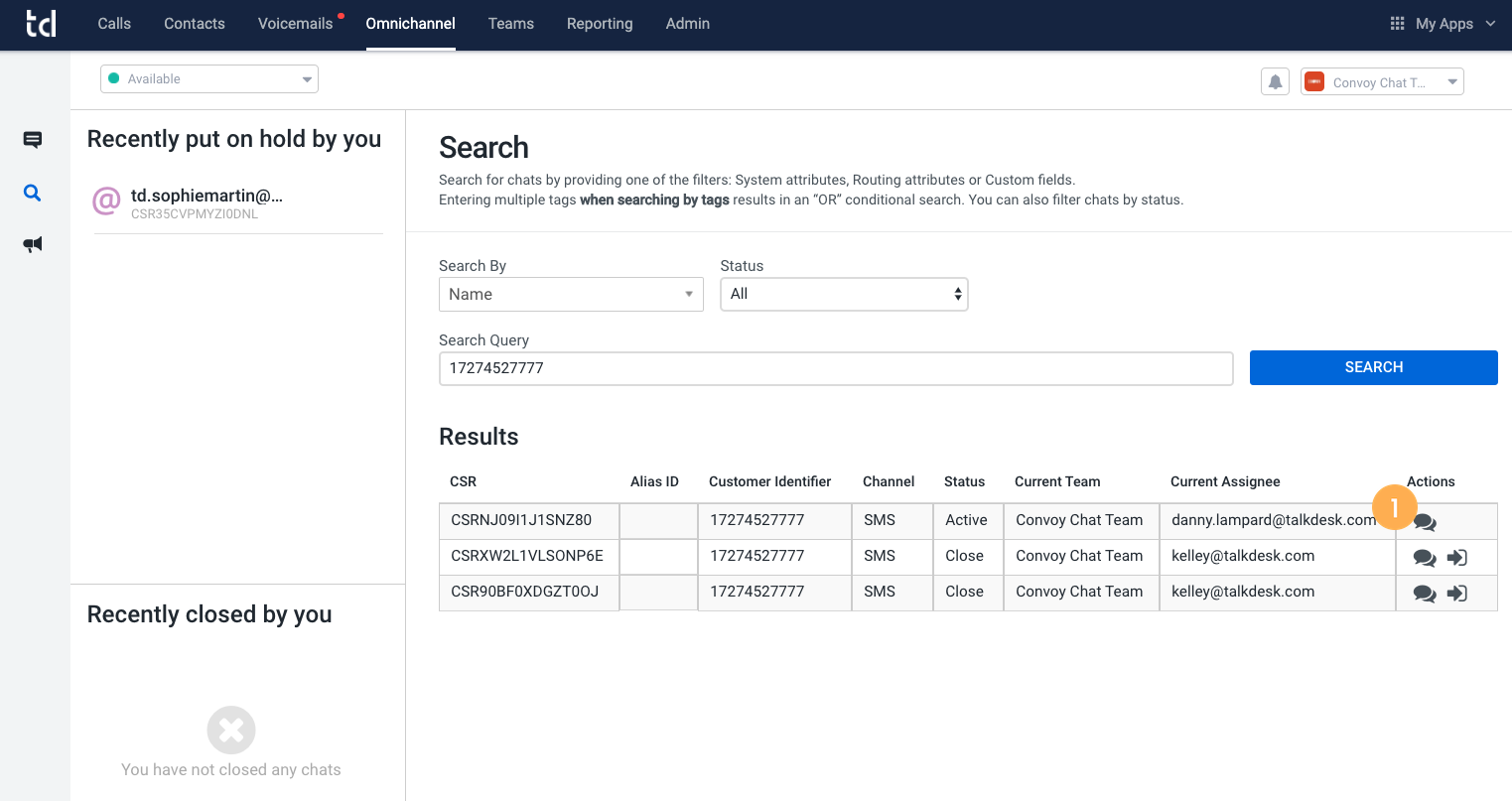
Task: Click takeover arrow icon for CSRXW2L1VLSONP6E
Action: point(1457,558)
